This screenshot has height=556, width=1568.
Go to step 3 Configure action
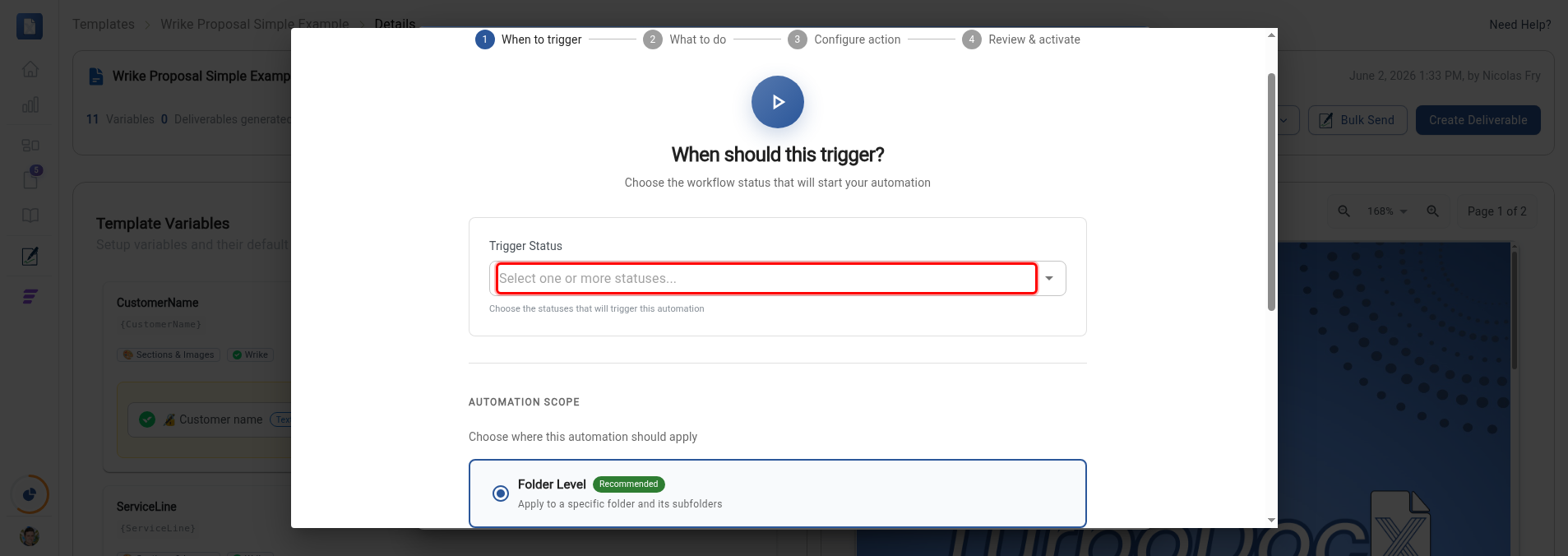pyautogui.click(x=844, y=39)
